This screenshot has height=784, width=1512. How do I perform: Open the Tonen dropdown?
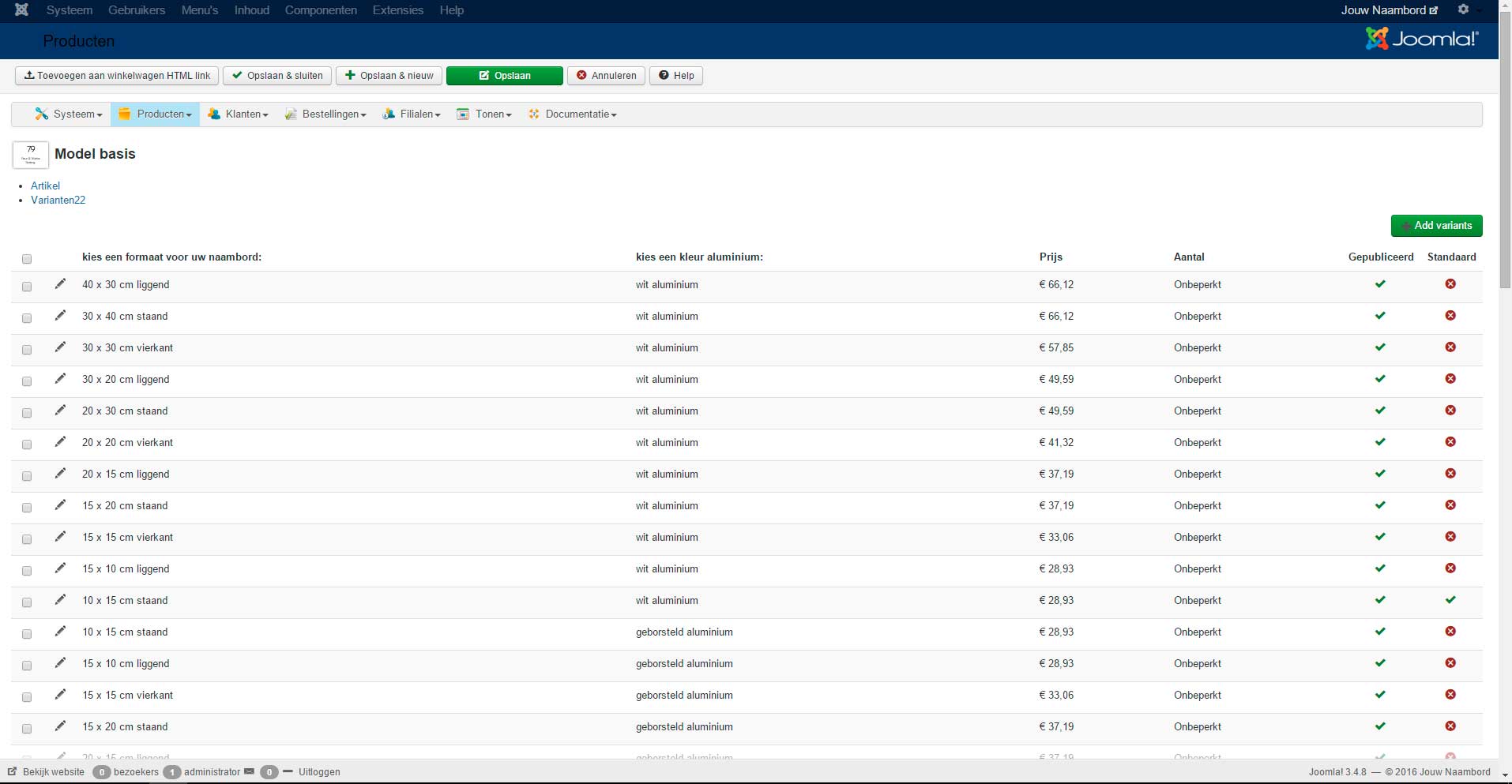pos(484,114)
